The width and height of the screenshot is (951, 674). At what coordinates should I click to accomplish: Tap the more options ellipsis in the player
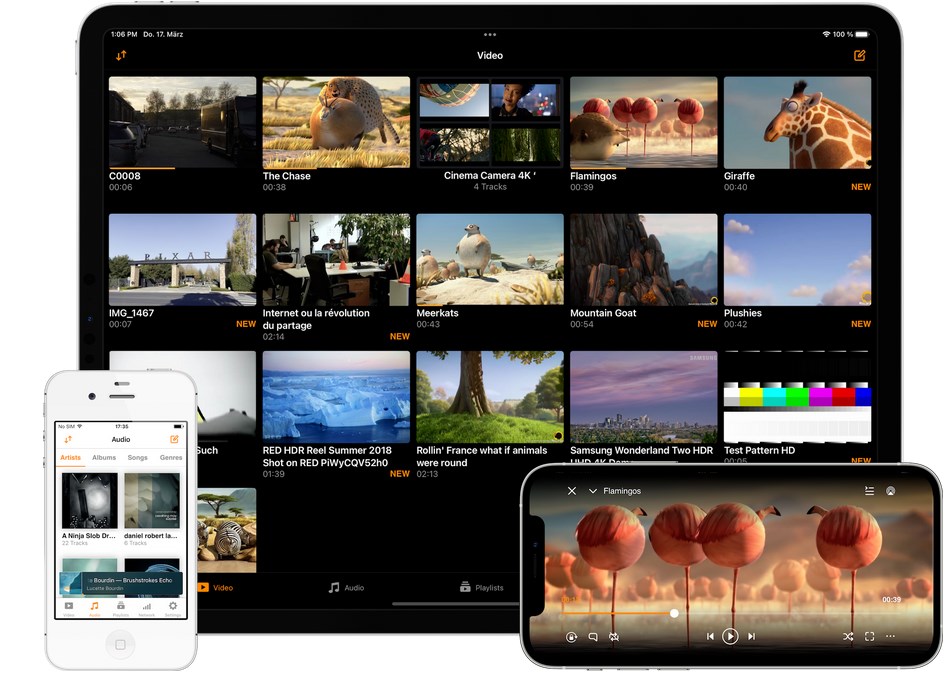coord(890,636)
